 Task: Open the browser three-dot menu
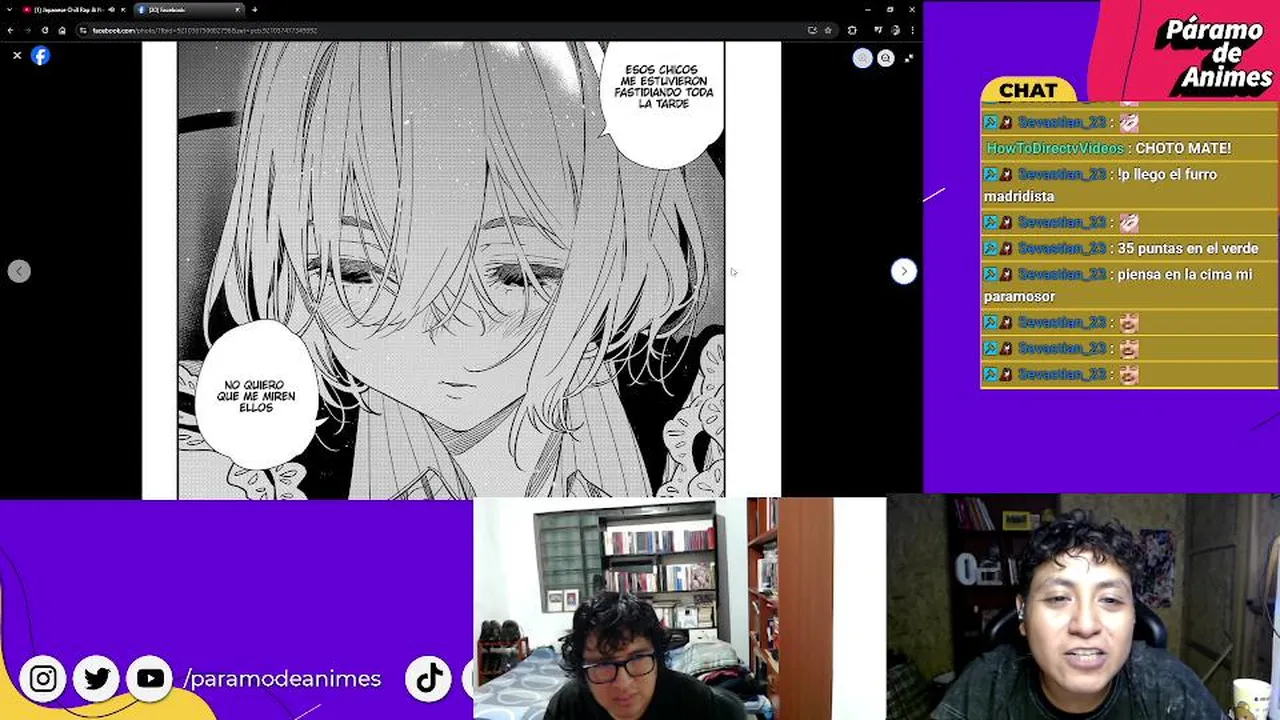click(x=912, y=30)
